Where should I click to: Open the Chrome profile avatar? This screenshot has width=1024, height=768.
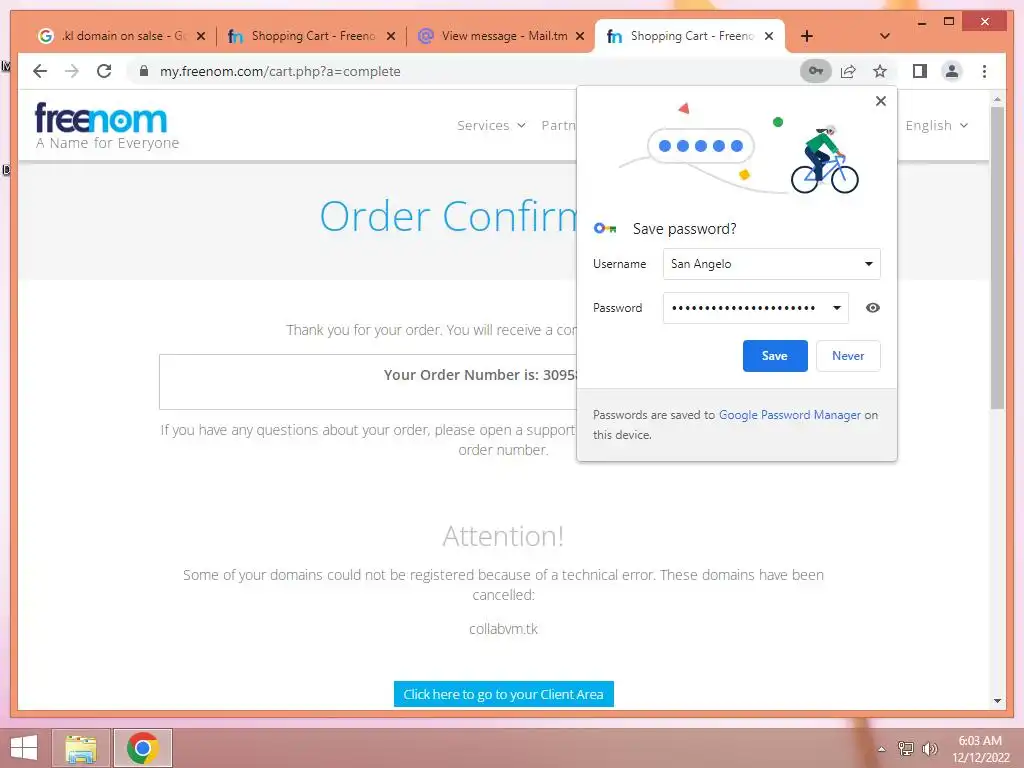pos(952,71)
